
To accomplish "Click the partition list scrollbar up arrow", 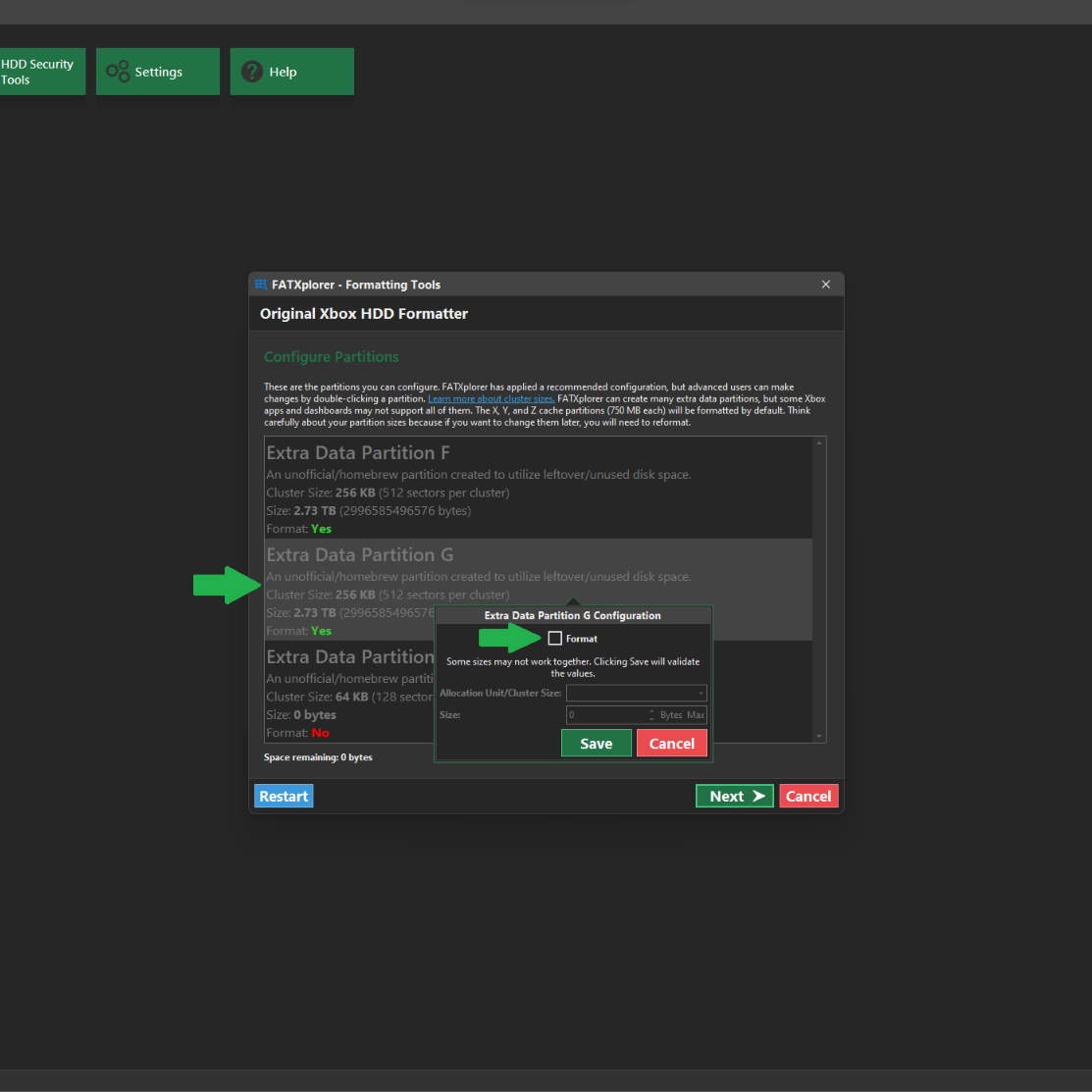I will [x=819, y=442].
